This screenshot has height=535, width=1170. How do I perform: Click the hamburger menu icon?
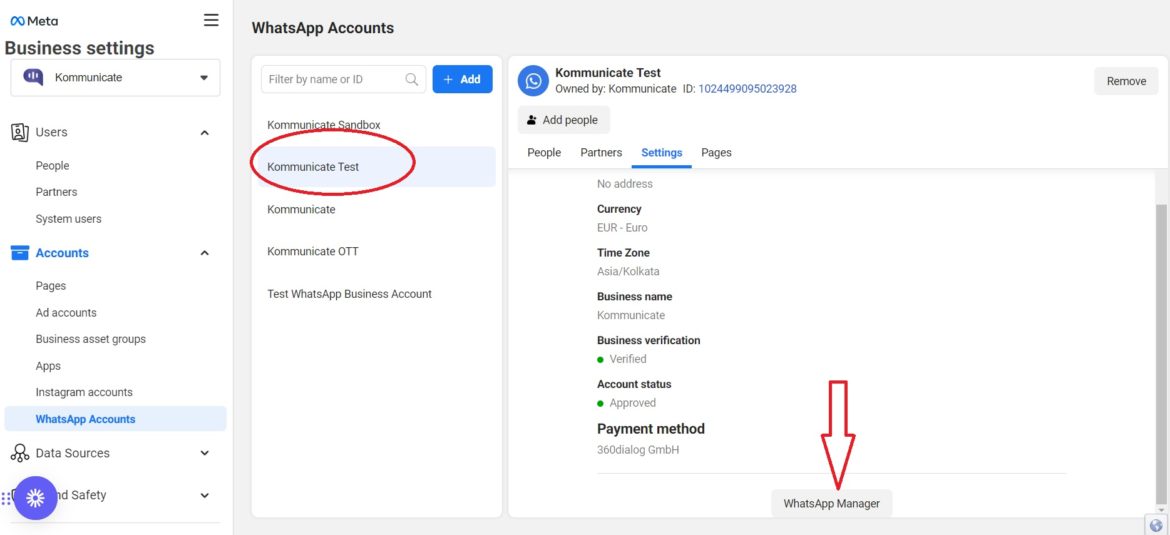click(x=210, y=20)
